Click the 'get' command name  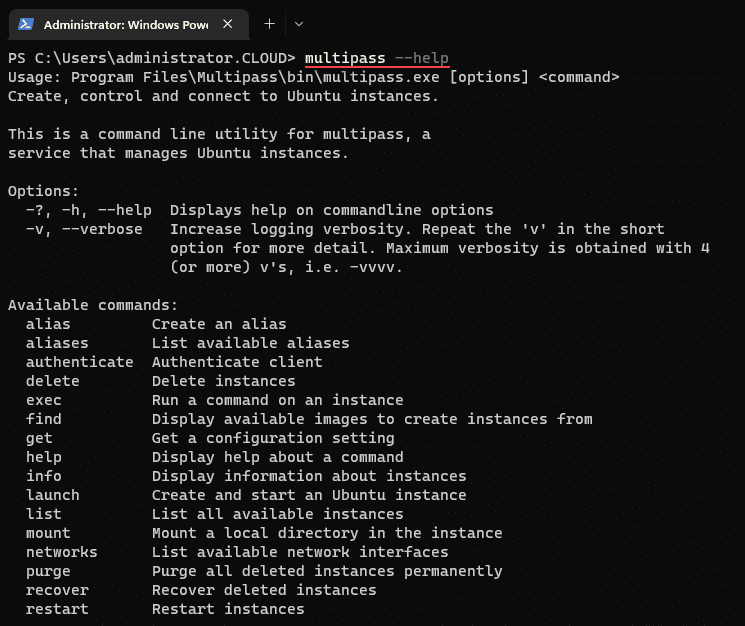tap(39, 438)
